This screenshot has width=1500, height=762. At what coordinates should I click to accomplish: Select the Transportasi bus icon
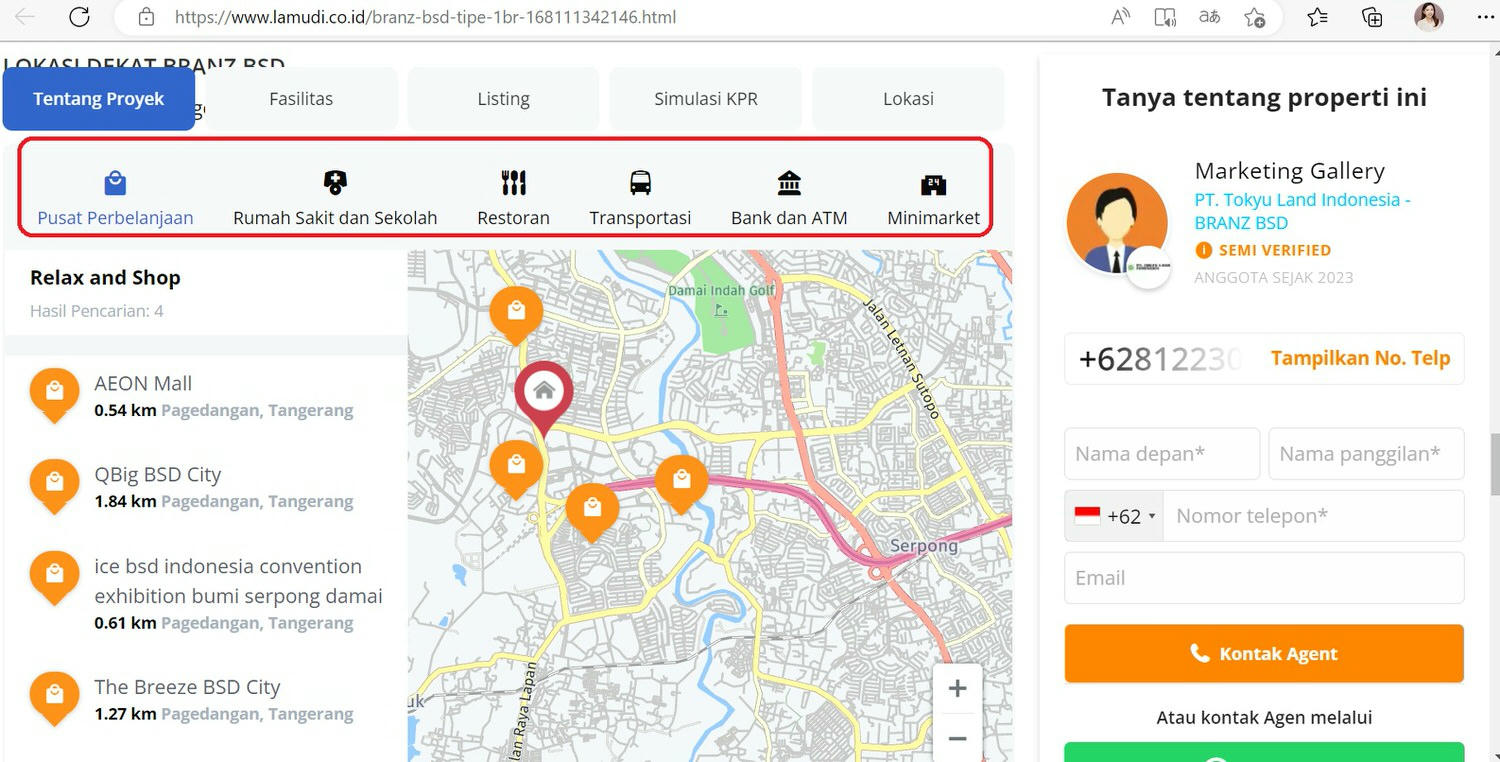click(x=640, y=183)
